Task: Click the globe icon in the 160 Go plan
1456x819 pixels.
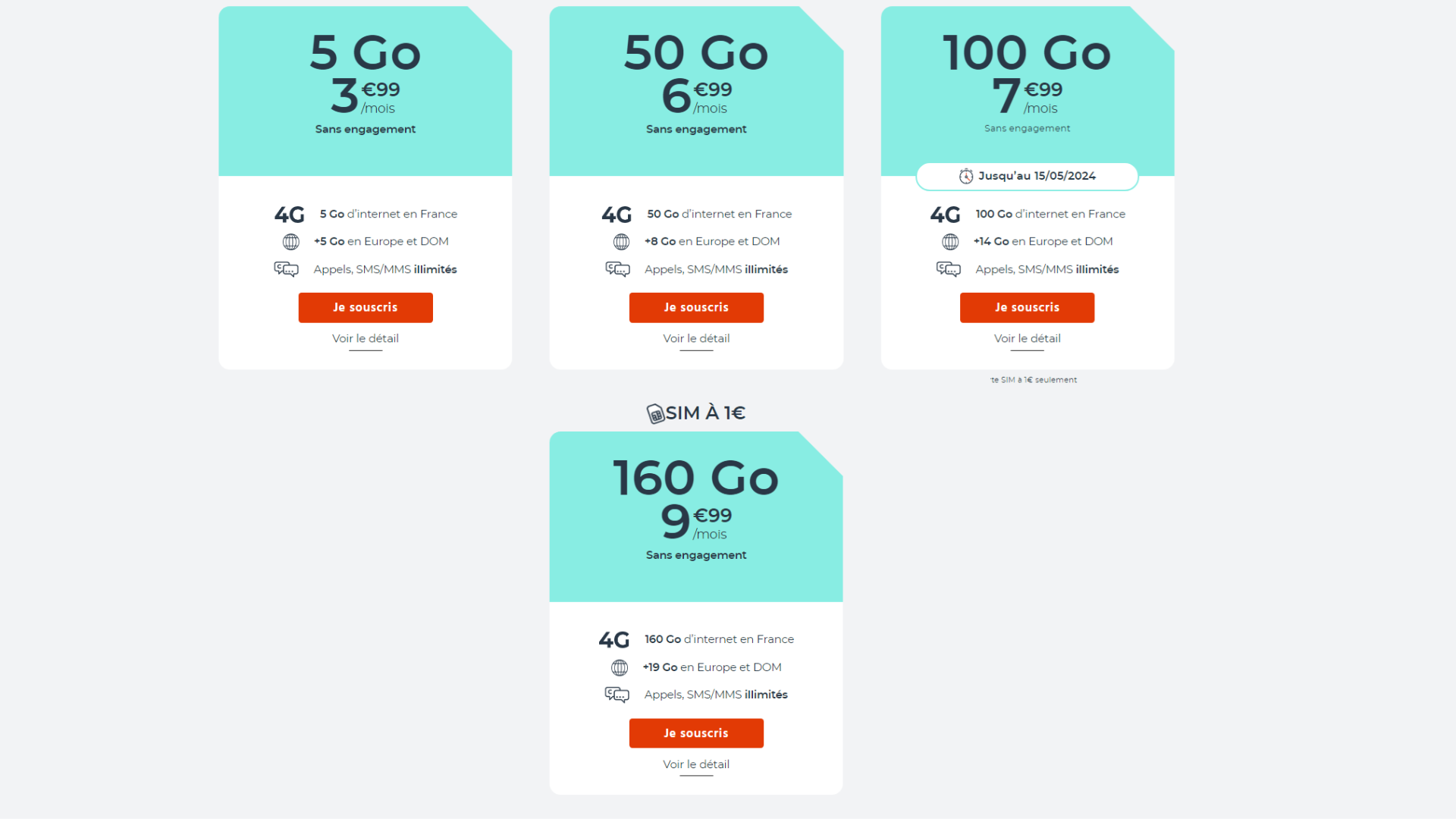Action: 620,667
